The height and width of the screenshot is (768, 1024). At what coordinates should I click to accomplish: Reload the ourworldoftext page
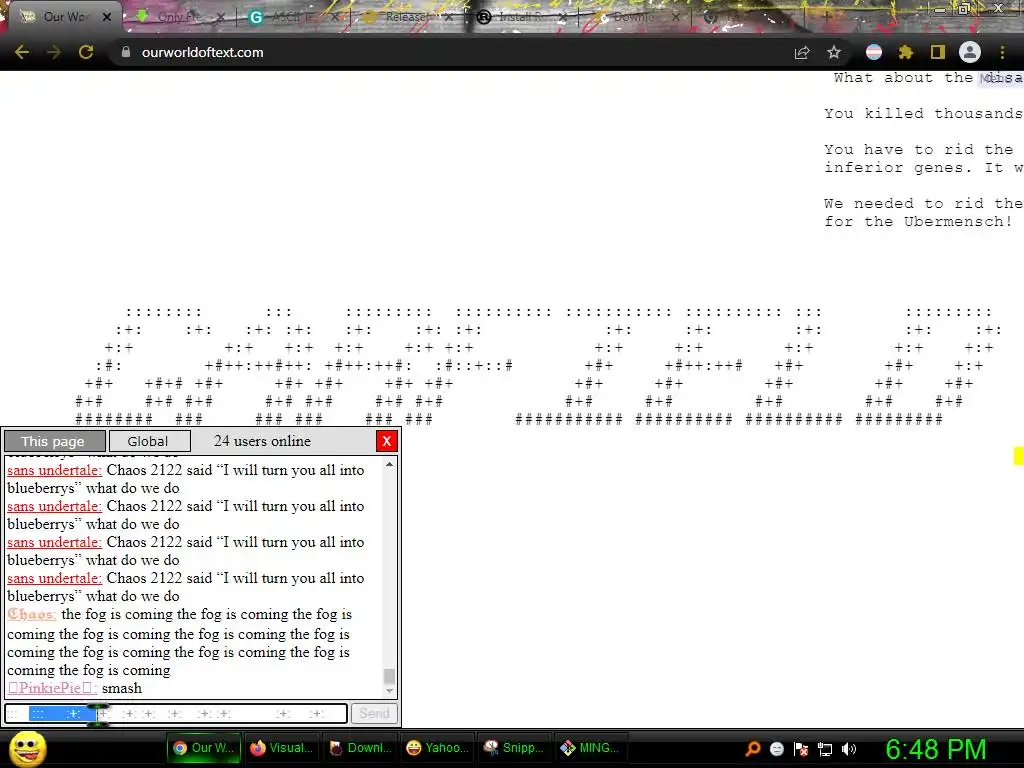pyautogui.click(x=86, y=52)
